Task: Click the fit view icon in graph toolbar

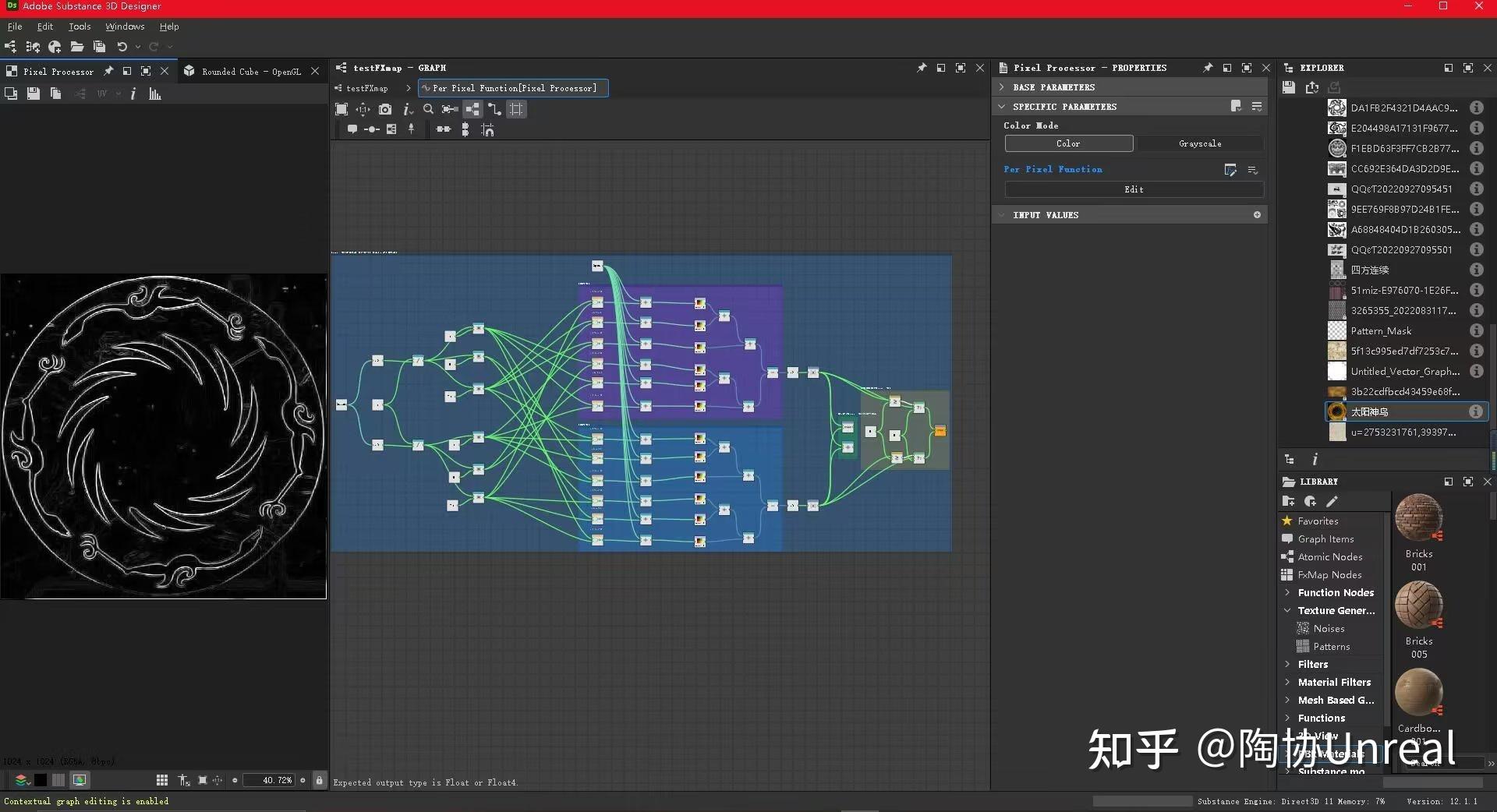Action: point(342,109)
